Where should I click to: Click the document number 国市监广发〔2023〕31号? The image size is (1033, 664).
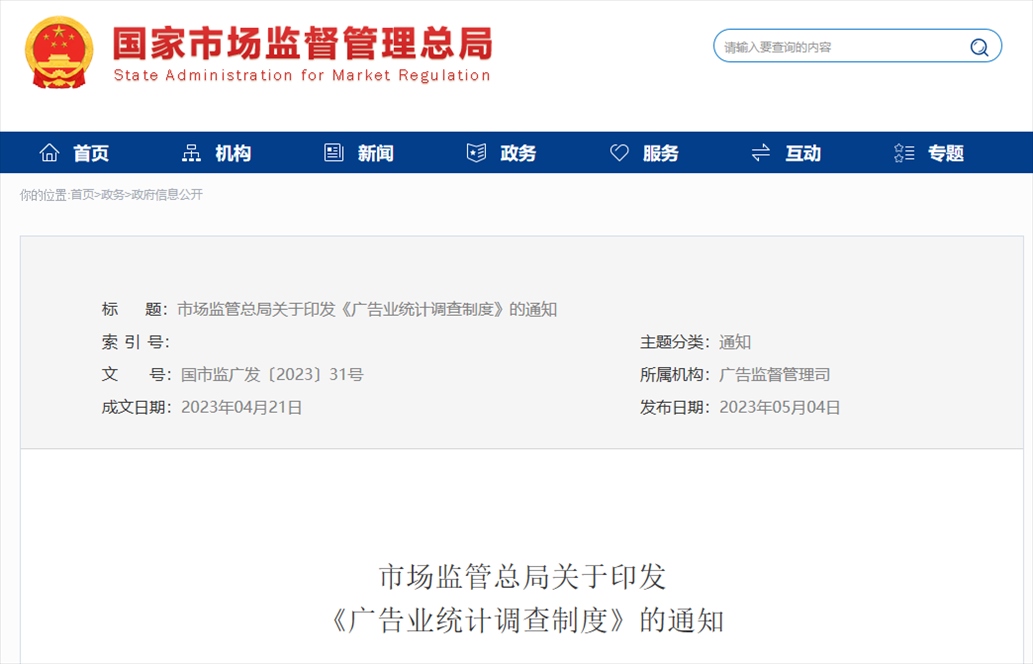pyautogui.click(x=272, y=375)
